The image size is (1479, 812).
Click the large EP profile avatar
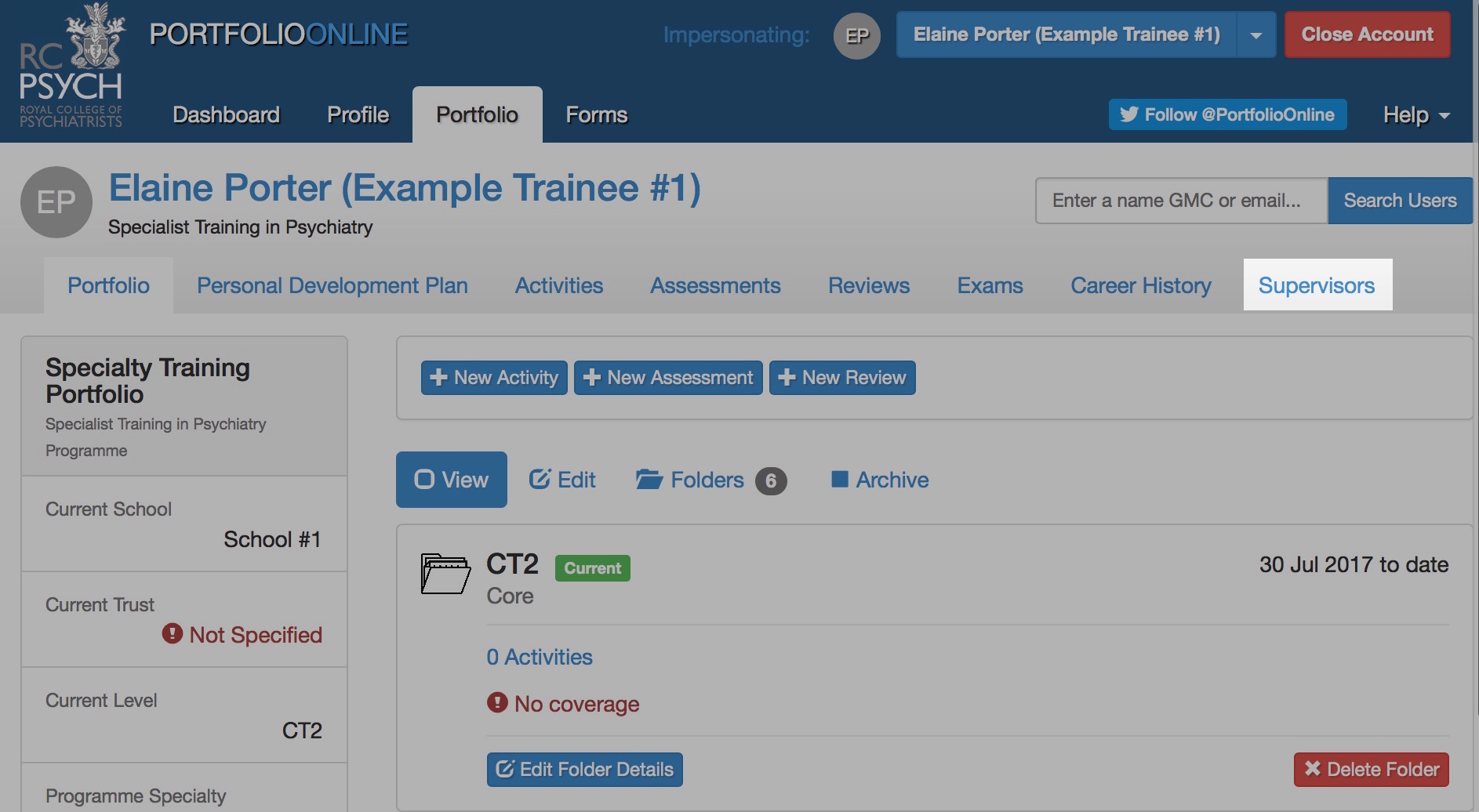[x=56, y=202]
